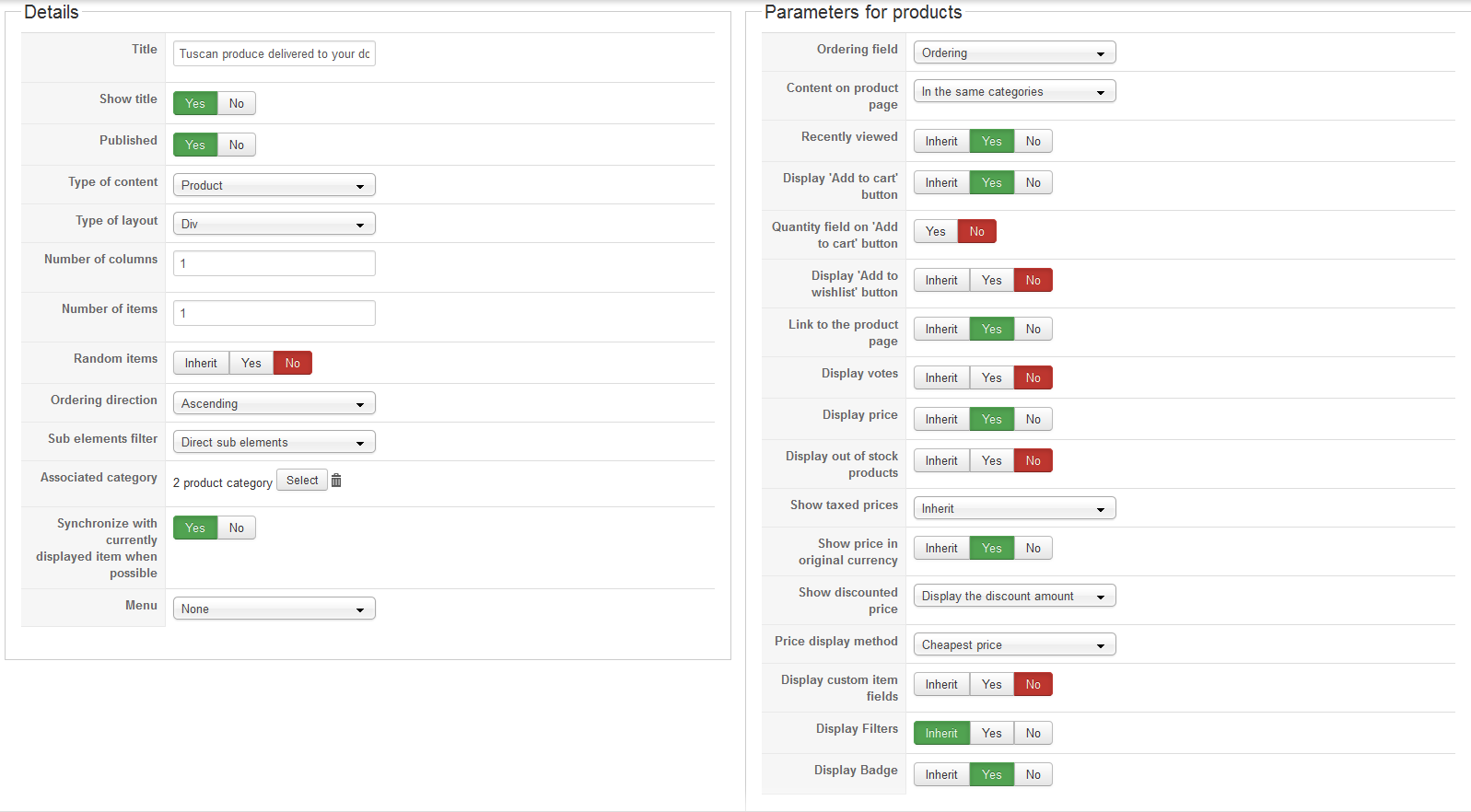Set Display Filters to Yes
This screenshot has height=812, width=1471.
(991, 733)
